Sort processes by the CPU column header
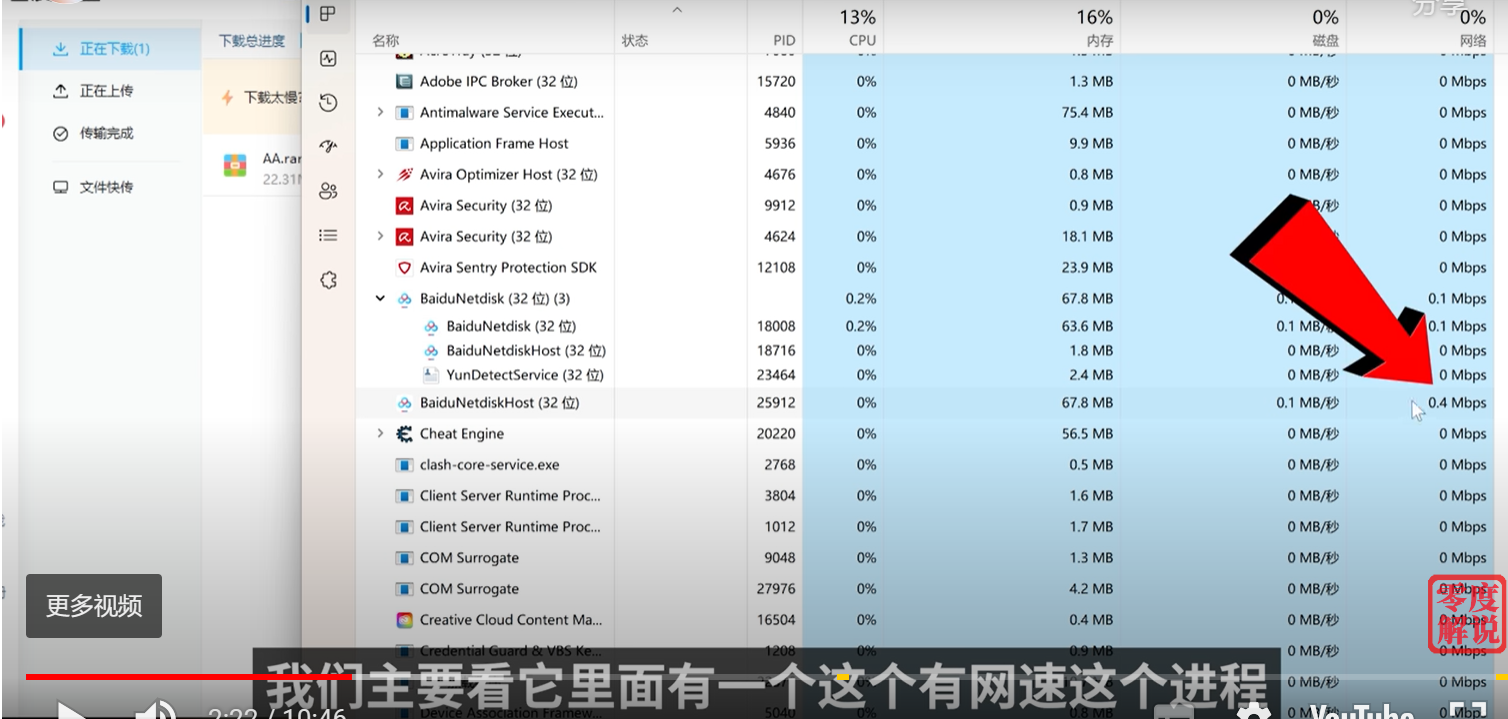The height and width of the screenshot is (719, 1508). (862, 41)
